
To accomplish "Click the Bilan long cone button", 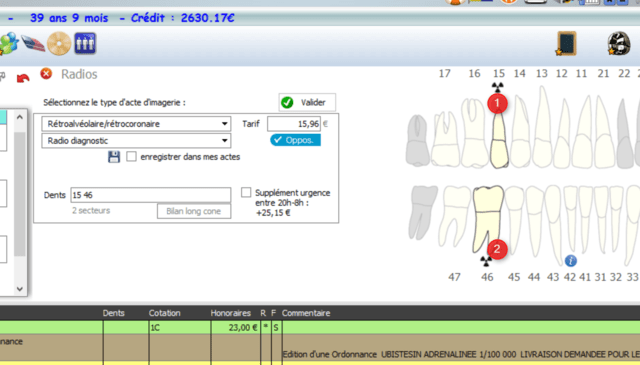I will 194,211.
